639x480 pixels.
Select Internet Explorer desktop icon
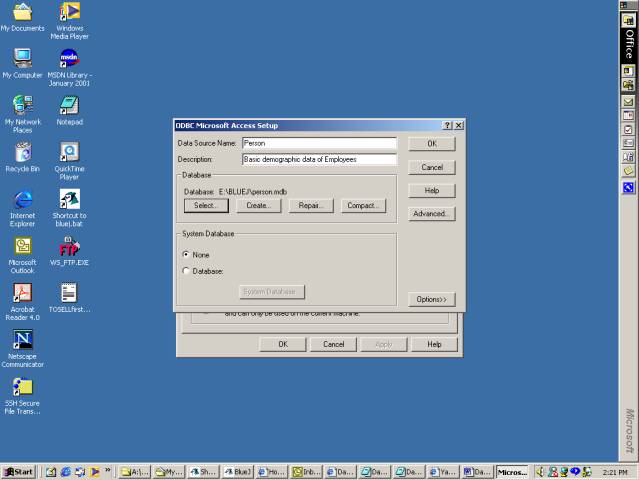[x=22, y=208]
